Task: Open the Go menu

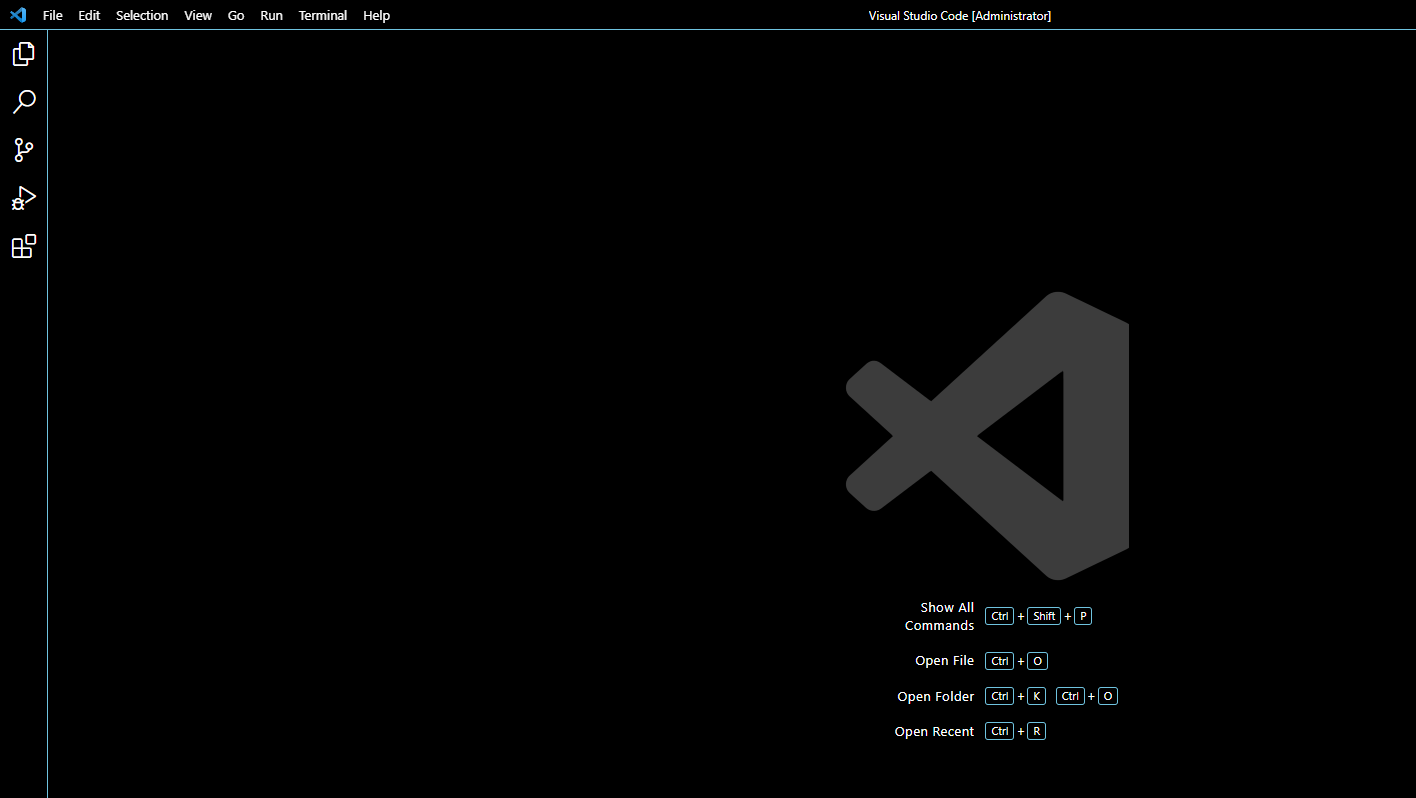Action: [x=236, y=15]
